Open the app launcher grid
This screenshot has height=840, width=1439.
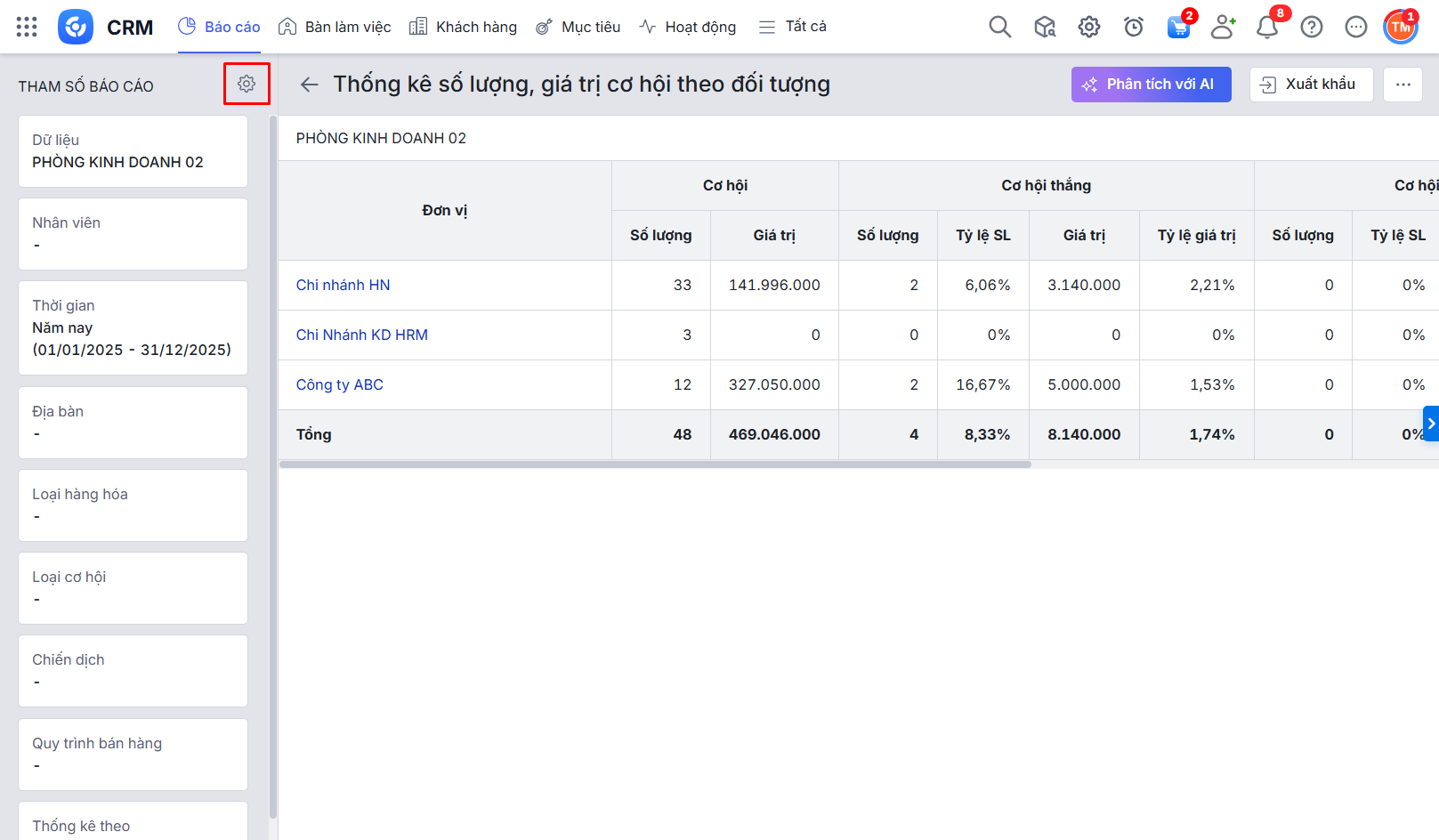27,27
